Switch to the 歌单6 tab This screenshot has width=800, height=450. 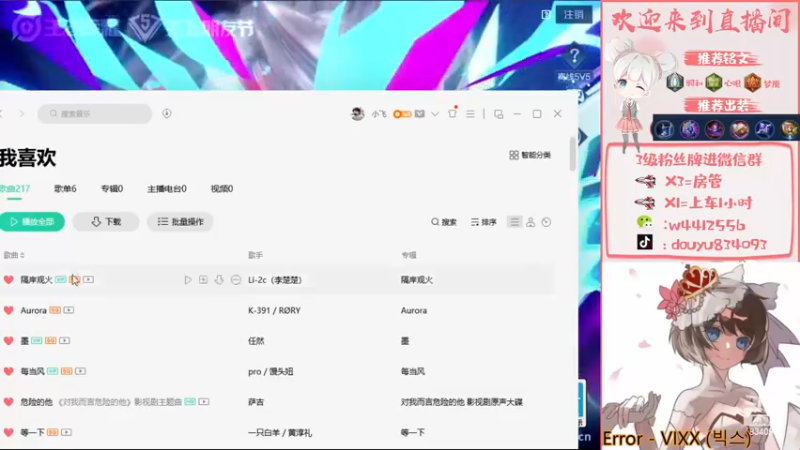point(65,189)
